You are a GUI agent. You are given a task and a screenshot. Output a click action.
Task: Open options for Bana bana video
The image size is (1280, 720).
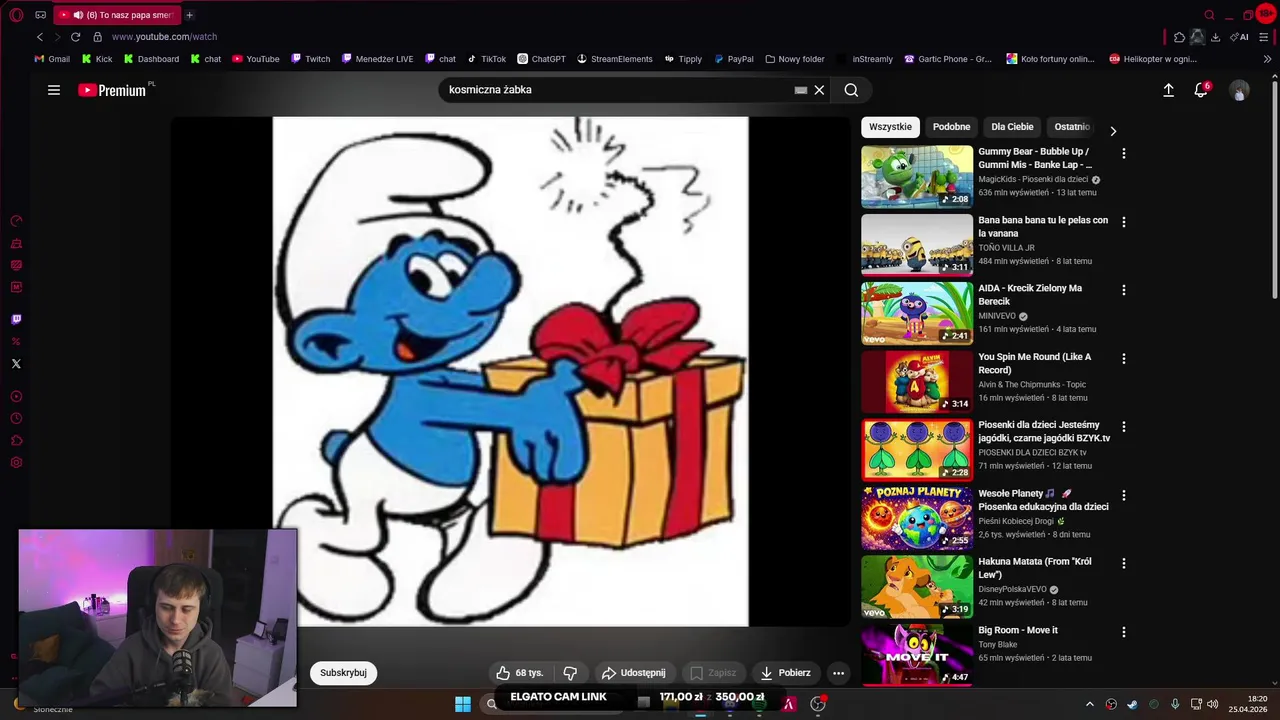pos(1124,222)
